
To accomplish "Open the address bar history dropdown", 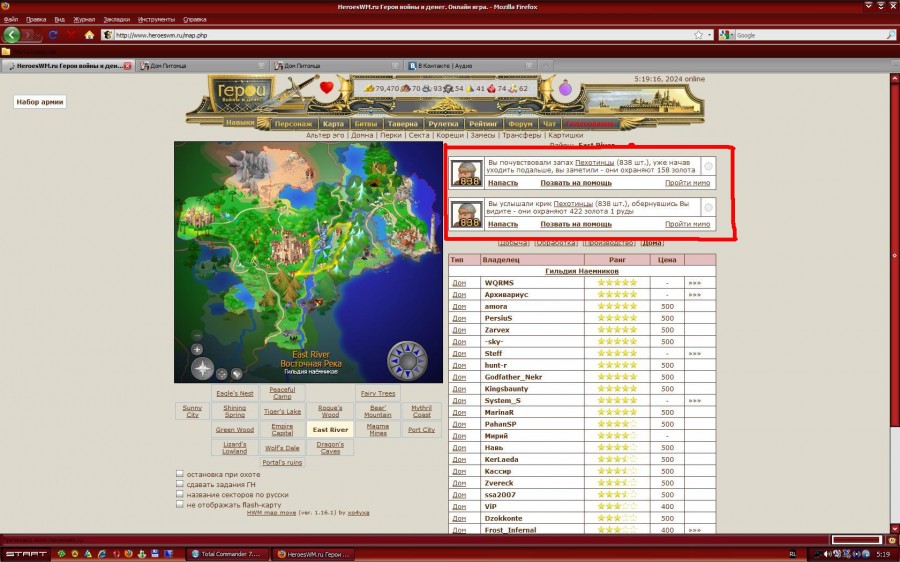I will pos(709,34).
